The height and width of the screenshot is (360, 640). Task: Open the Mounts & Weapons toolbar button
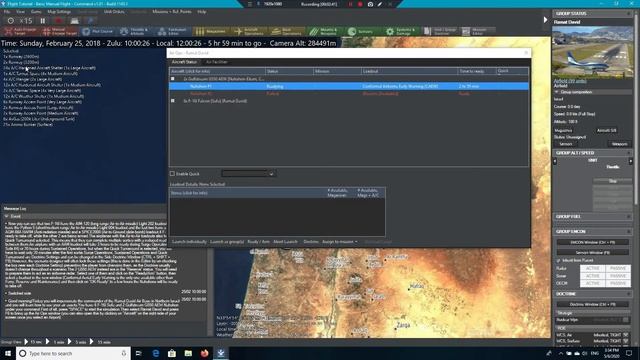pyautogui.click(x=324, y=31)
